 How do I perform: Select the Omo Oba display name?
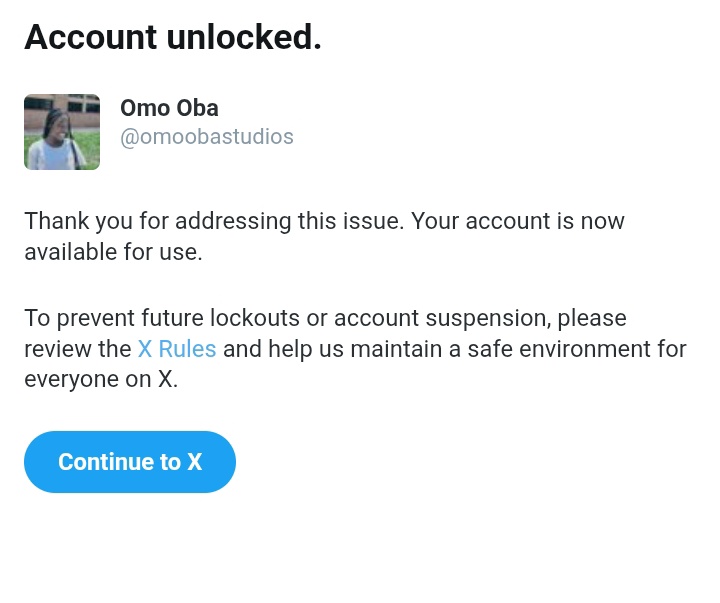[x=169, y=108]
